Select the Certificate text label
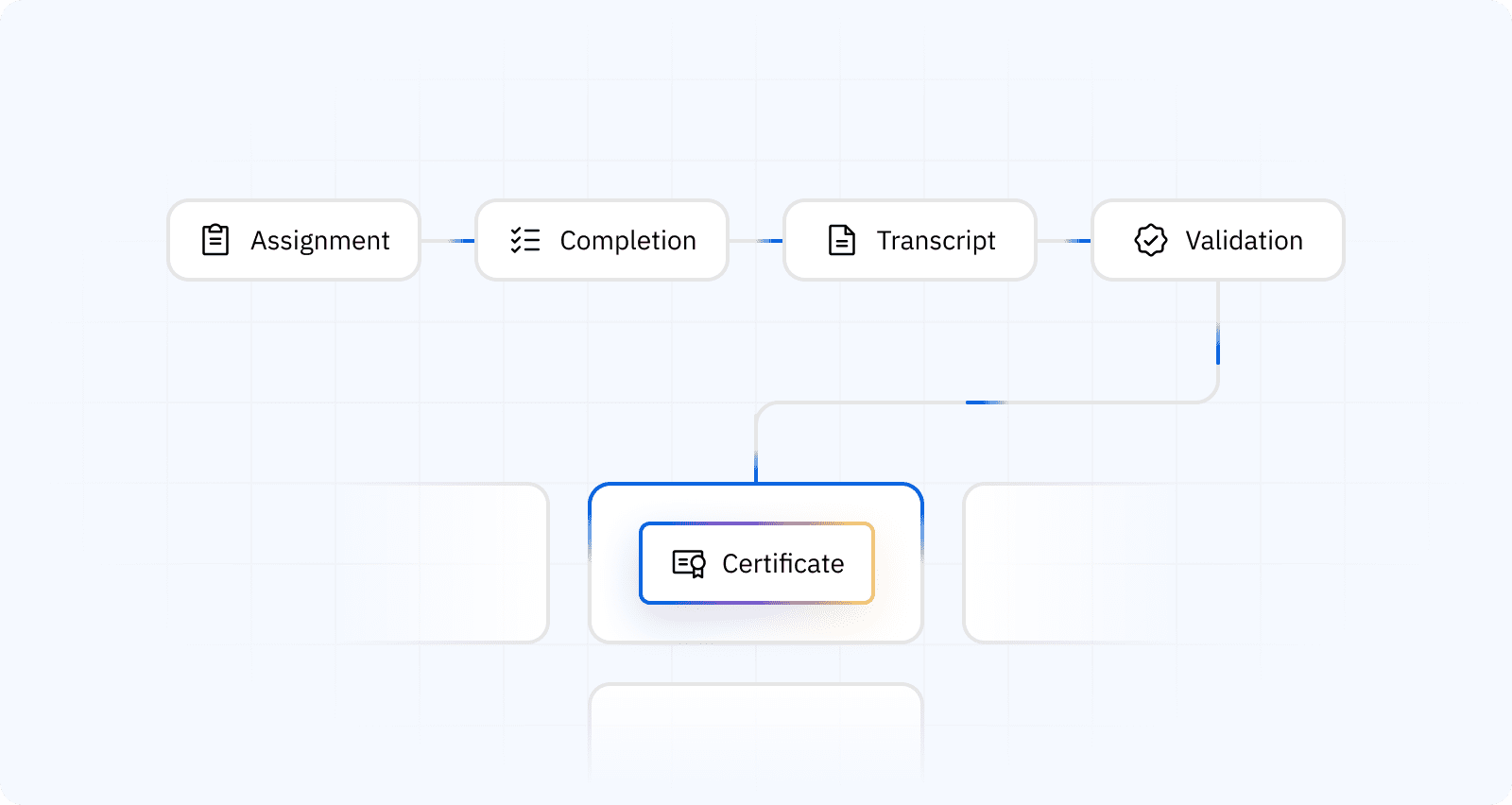 [782, 564]
